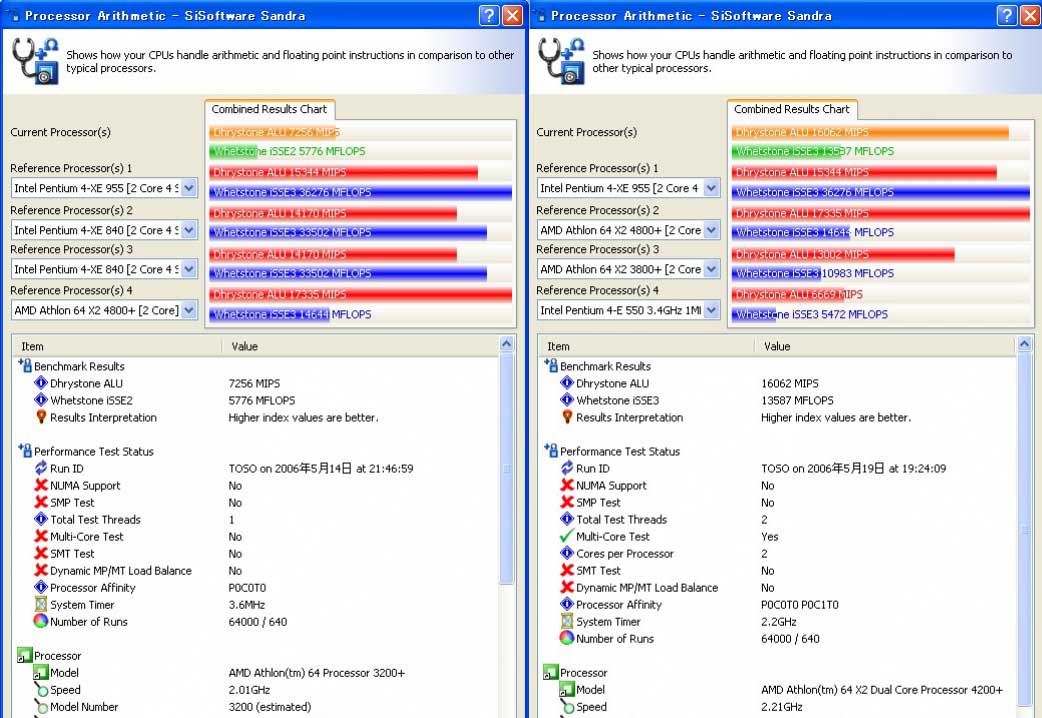
Task: Open Reference Processor 3 dropdown in right window
Action: point(711,269)
